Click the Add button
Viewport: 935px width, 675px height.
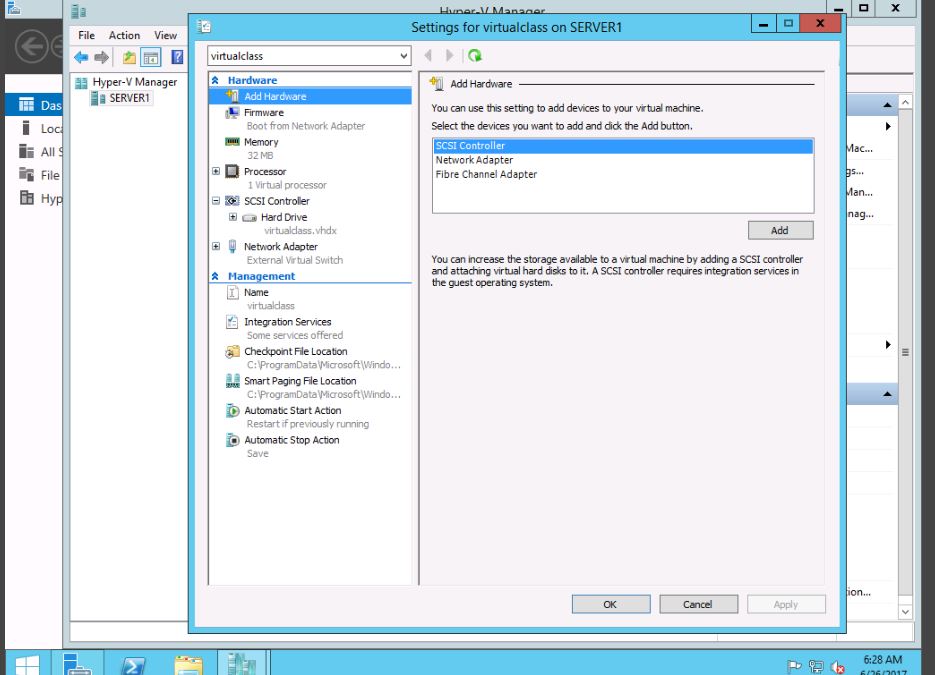780,230
